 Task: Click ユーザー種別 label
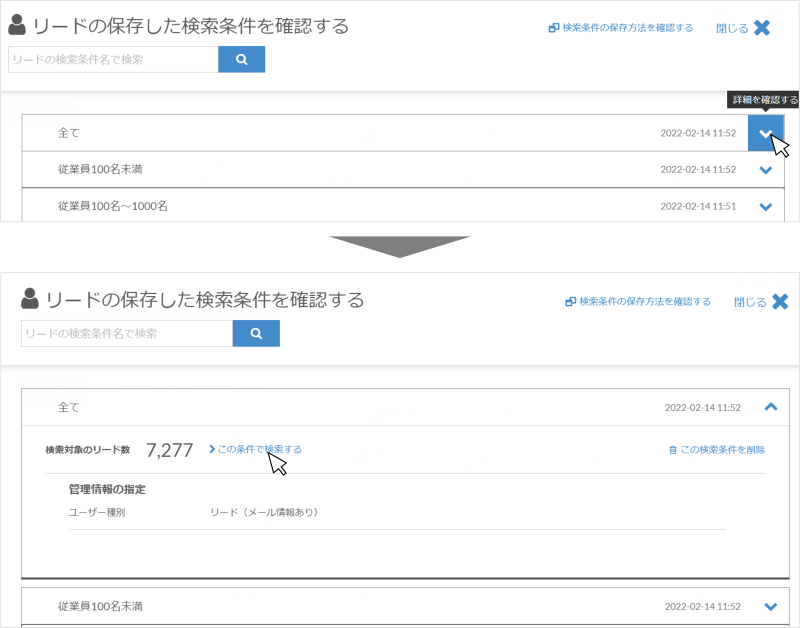97,512
